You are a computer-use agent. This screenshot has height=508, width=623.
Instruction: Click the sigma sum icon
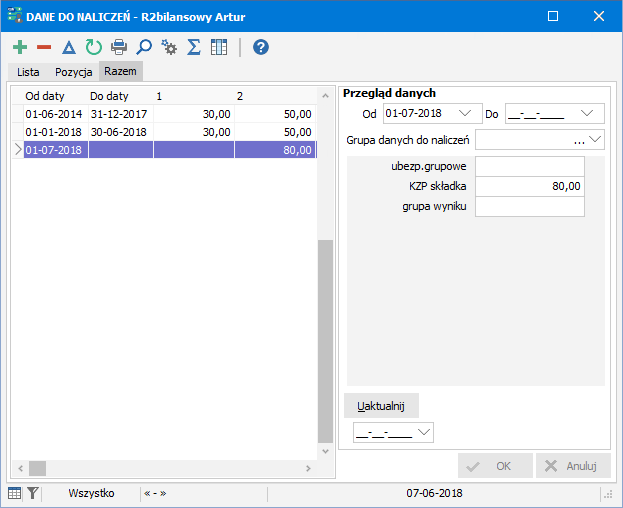coord(194,47)
